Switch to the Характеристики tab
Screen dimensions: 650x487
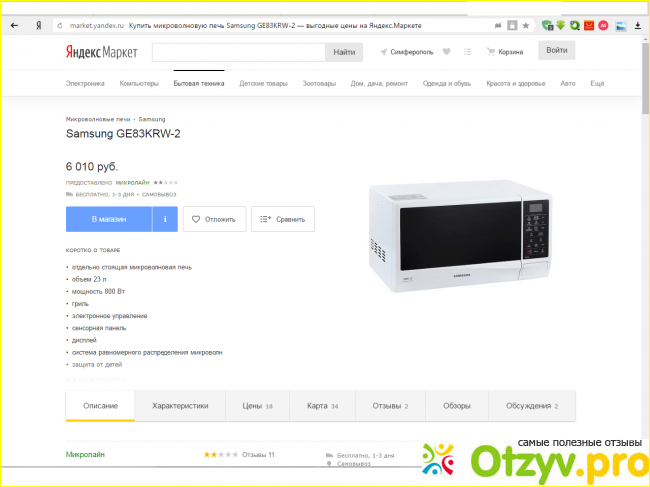(180, 406)
